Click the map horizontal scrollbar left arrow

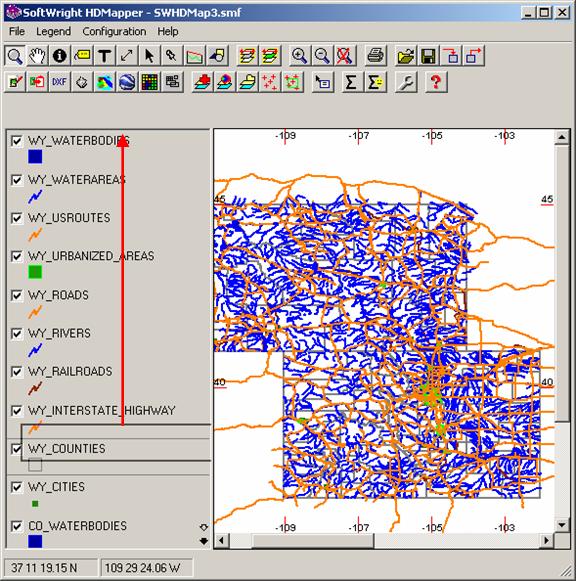click(x=222, y=541)
